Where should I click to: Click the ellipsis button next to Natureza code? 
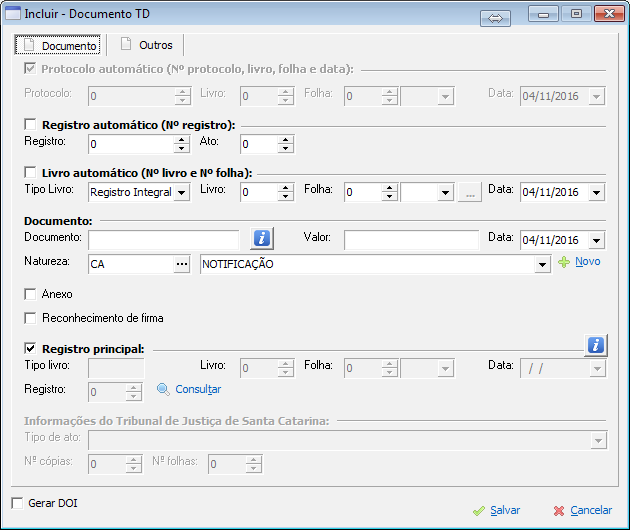[x=181, y=264]
